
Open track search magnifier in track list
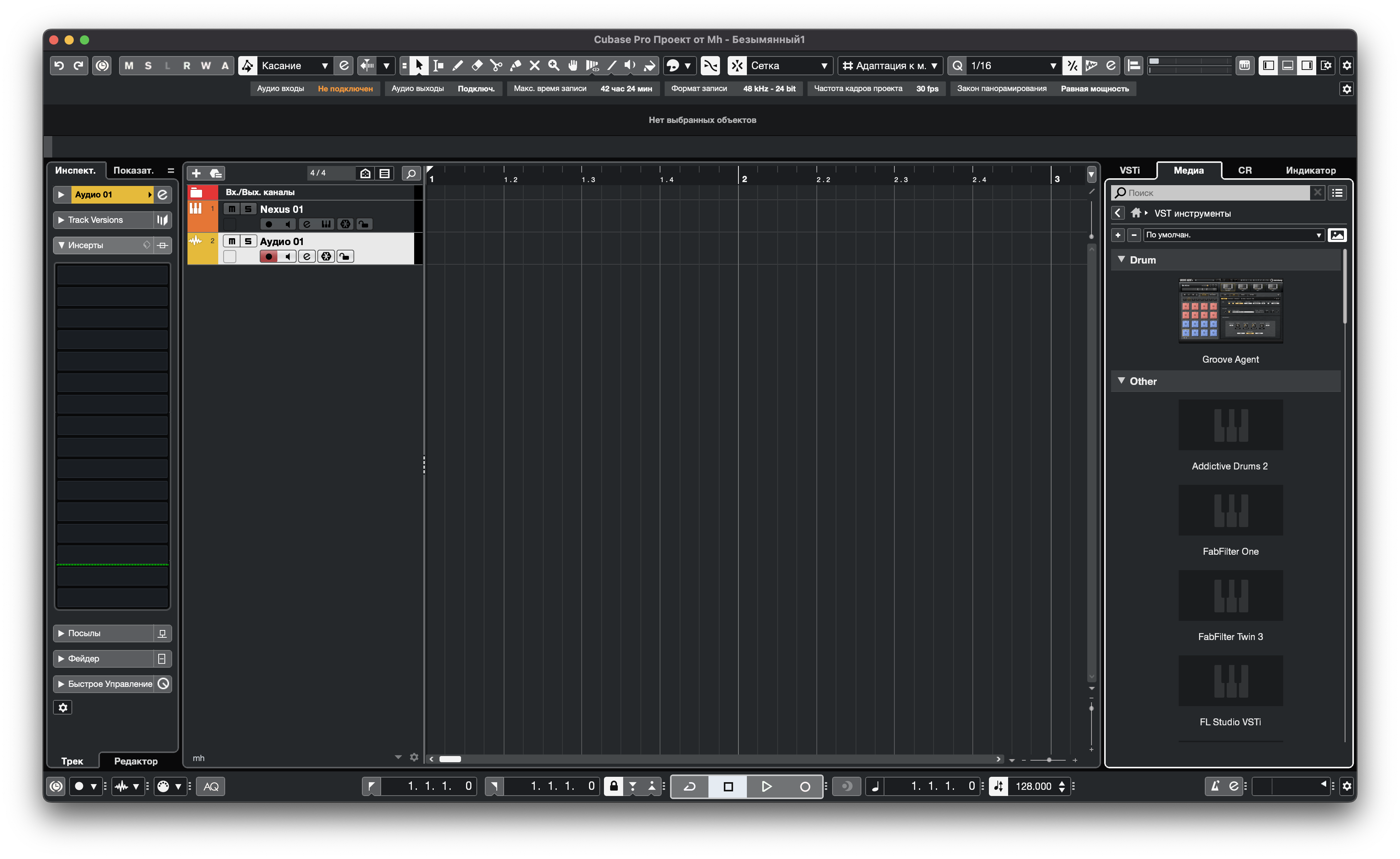pos(411,173)
